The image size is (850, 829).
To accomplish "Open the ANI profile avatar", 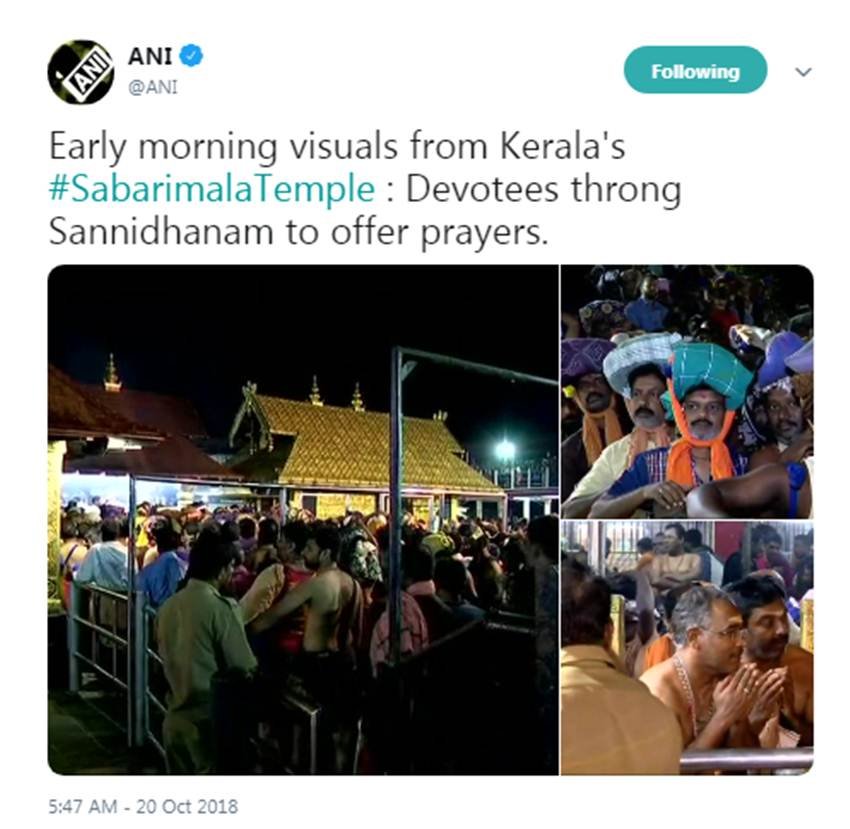I will (x=81, y=72).
